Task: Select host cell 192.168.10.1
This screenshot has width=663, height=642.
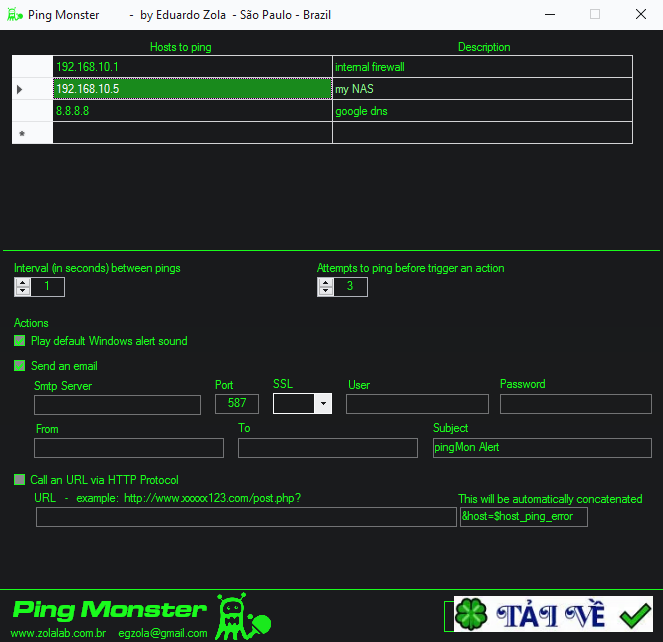Action: coord(192,67)
